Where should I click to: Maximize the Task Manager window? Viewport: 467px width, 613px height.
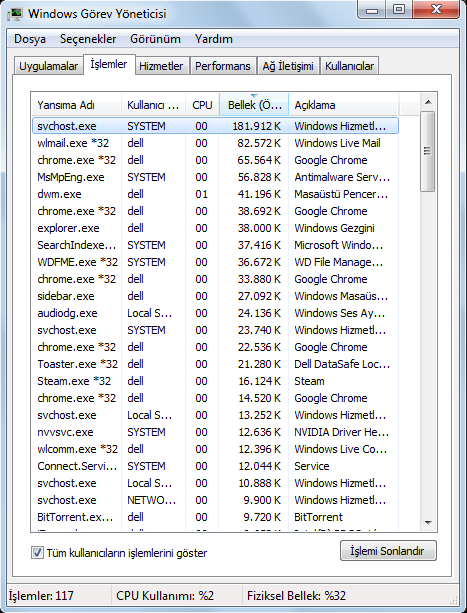[399, 10]
